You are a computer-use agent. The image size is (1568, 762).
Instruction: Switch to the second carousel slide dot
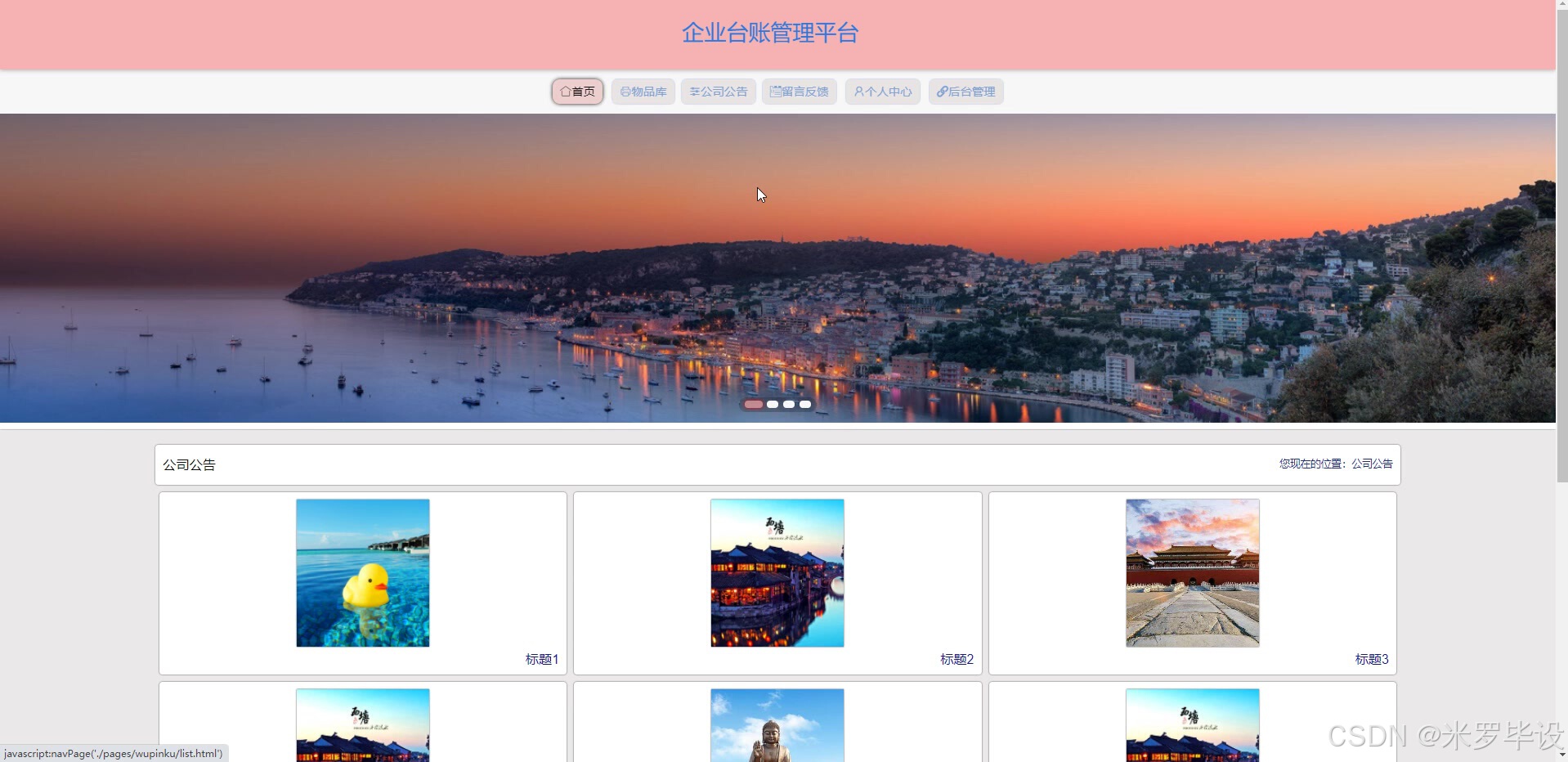tap(773, 405)
